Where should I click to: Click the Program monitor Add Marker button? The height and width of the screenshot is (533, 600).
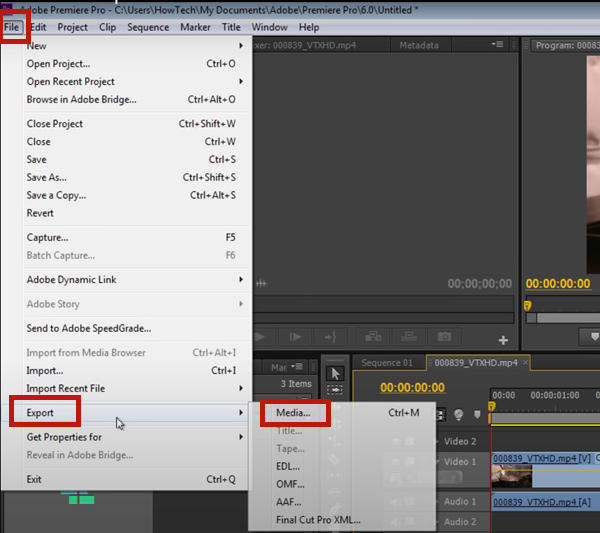(x=594, y=337)
